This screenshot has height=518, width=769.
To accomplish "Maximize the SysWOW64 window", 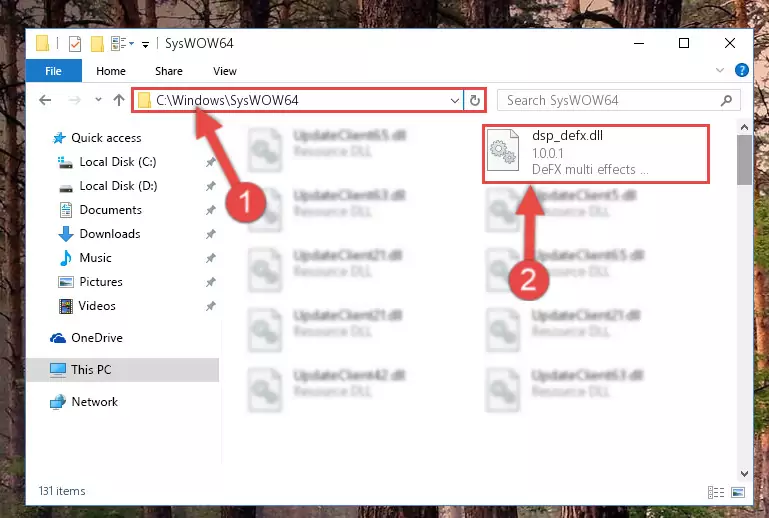I will click(x=684, y=43).
